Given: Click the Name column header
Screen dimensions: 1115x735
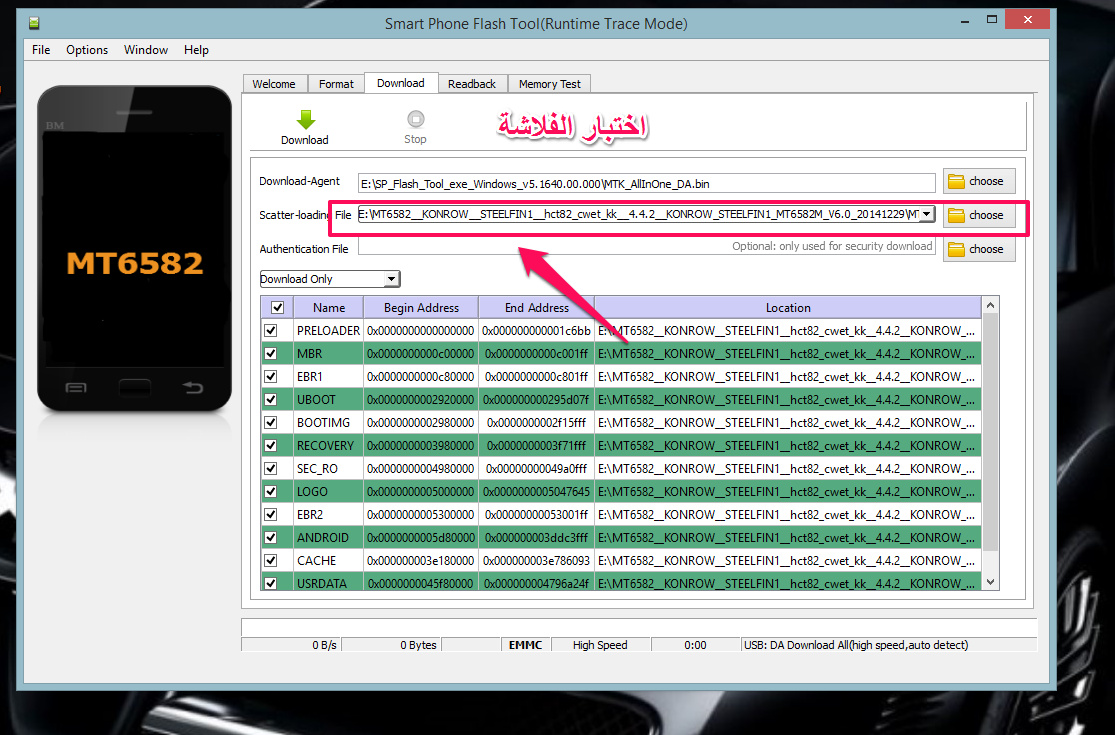Looking at the screenshot, I should [x=329, y=308].
